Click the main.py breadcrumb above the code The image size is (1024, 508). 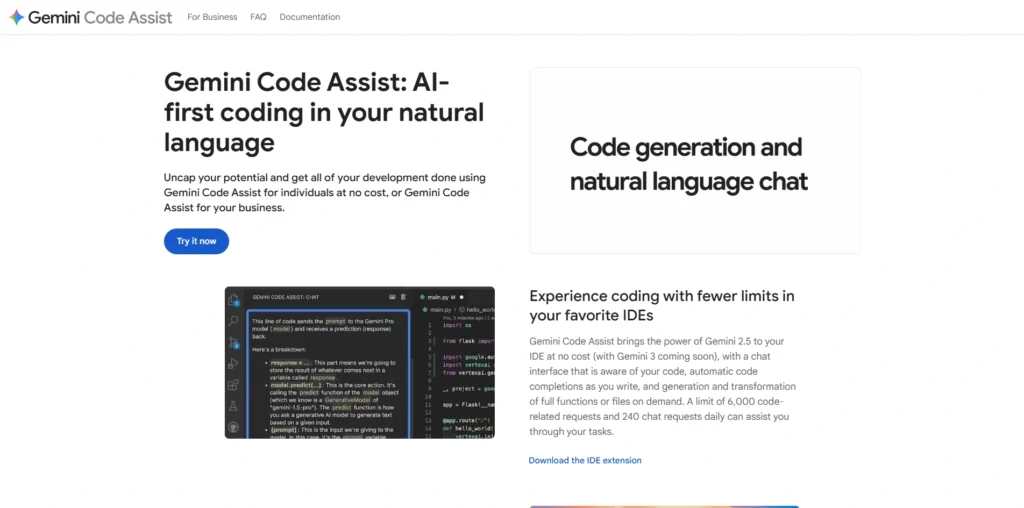point(436,310)
